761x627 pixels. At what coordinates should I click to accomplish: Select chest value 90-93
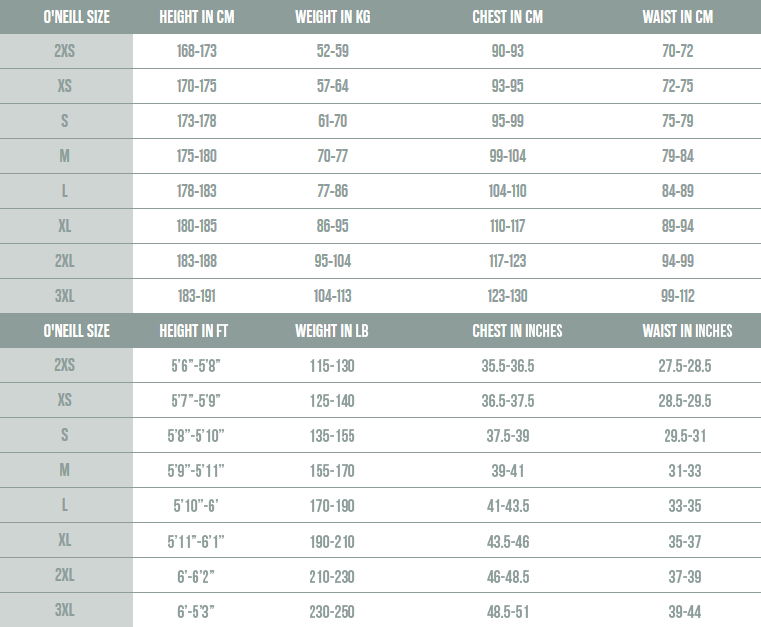click(x=507, y=51)
